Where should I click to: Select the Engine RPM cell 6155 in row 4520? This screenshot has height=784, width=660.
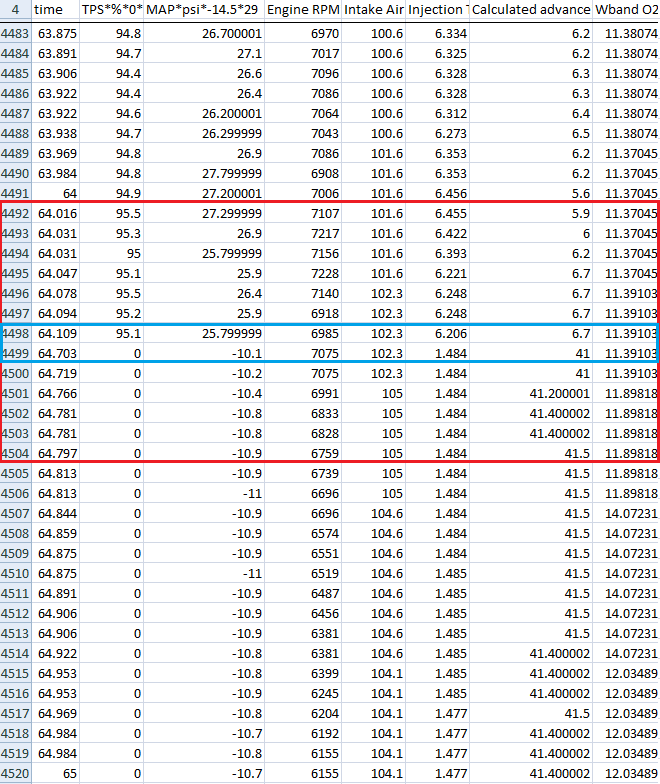(303, 774)
